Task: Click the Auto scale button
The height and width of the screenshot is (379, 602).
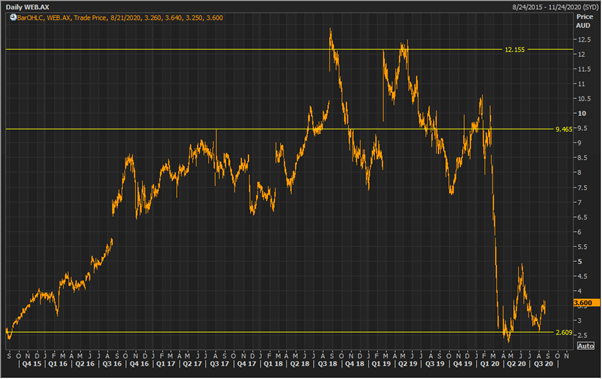Action: (x=585, y=346)
